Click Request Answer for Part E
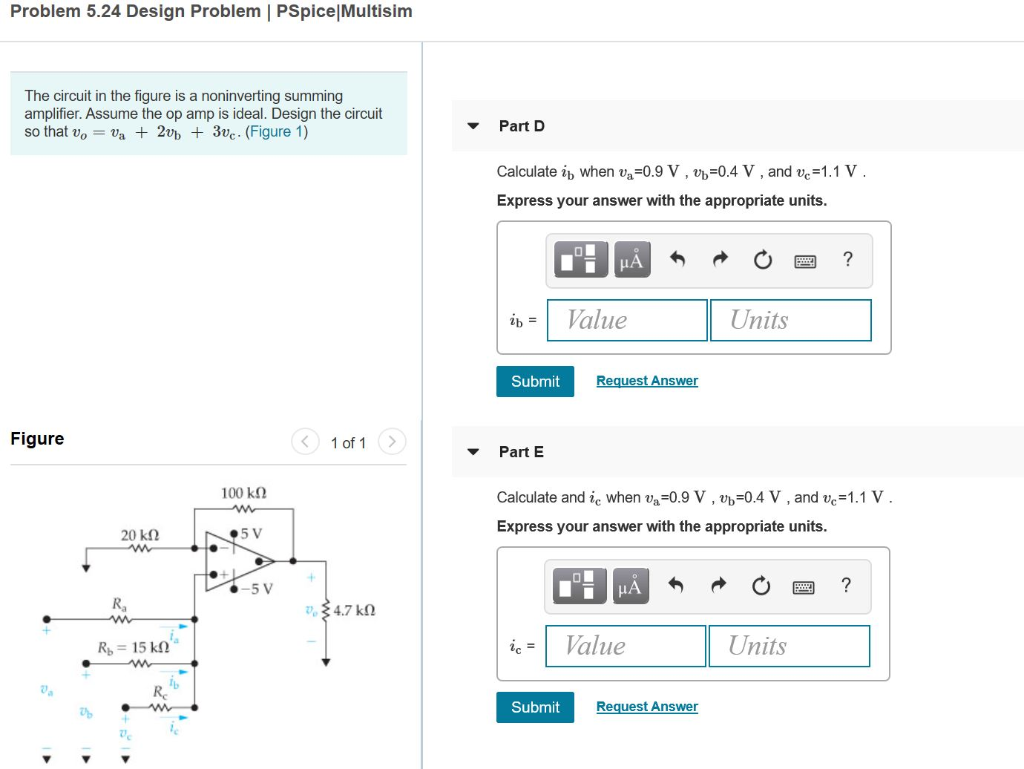 (646, 706)
